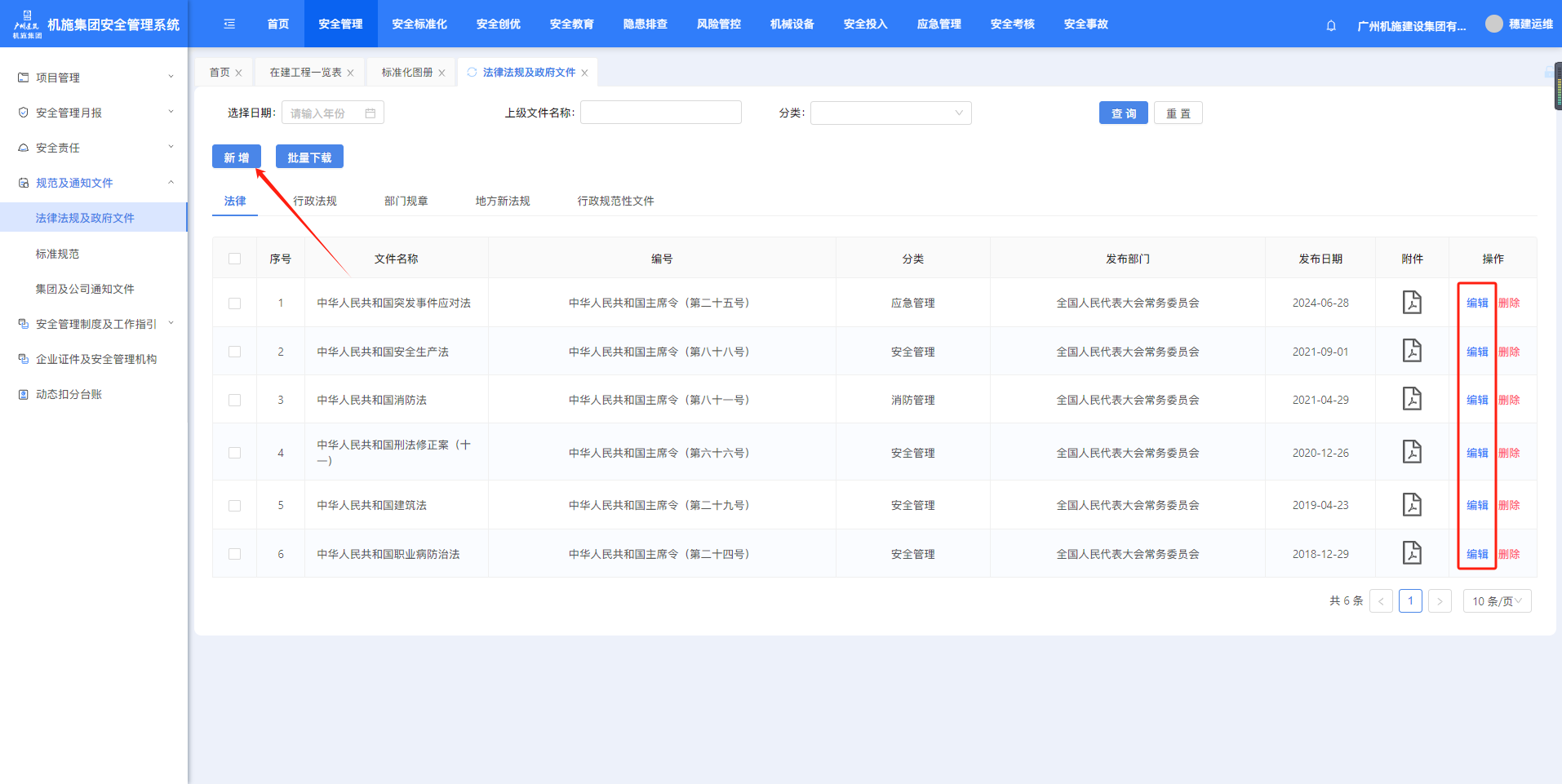1562x784 pixels.
Task: Select the checkbox for row 6
Action: [235, 554]
